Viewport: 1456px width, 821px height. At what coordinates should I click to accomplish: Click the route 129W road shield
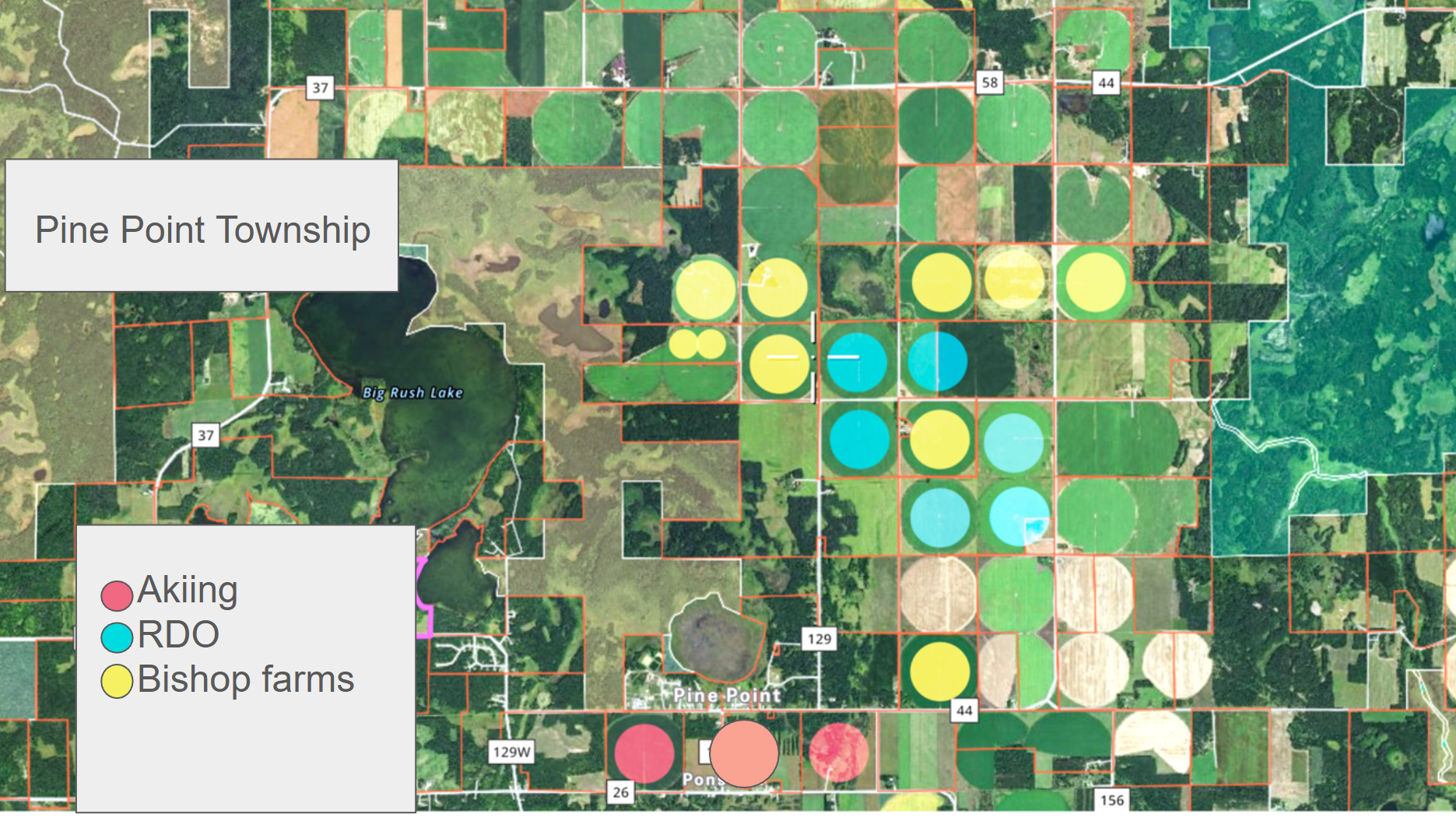(511, 752)
